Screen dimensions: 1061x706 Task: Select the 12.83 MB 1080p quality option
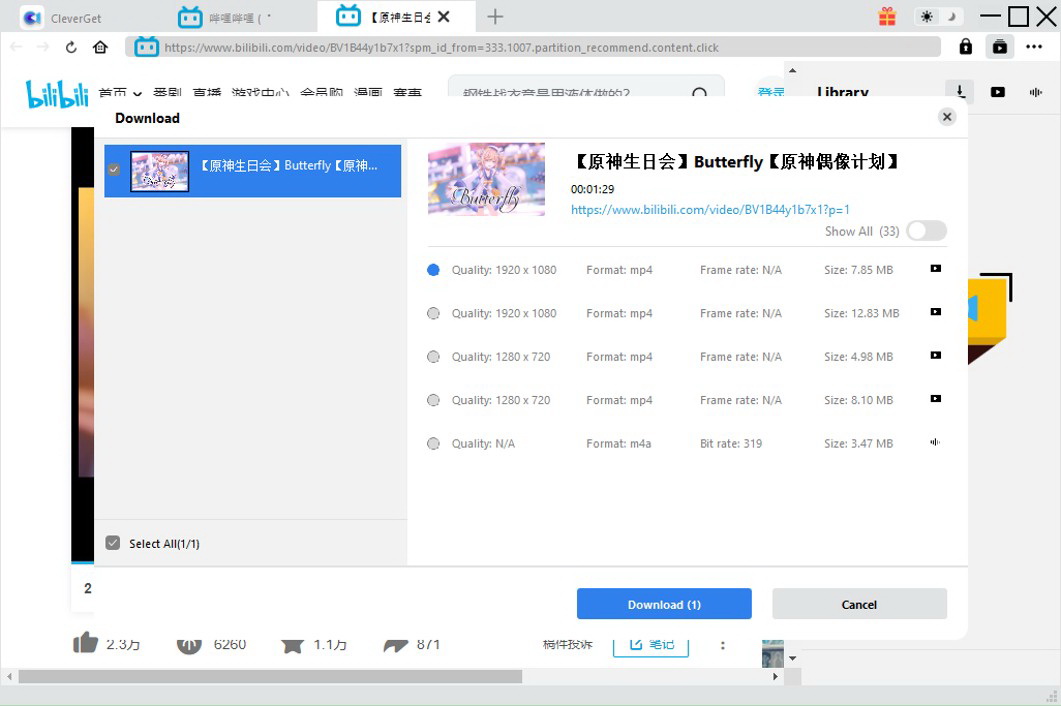pyautogui.click(x=433, y=312)
